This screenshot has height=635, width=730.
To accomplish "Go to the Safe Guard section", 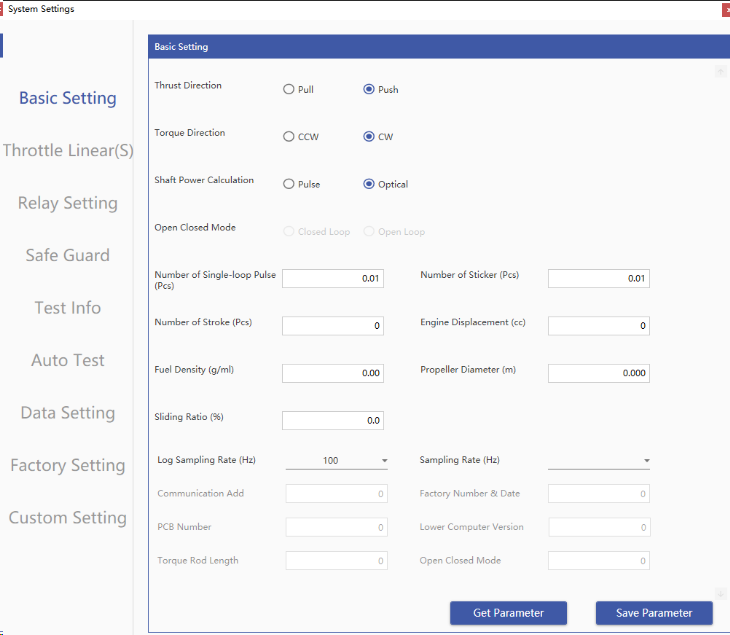I will (x=68, y=256).
